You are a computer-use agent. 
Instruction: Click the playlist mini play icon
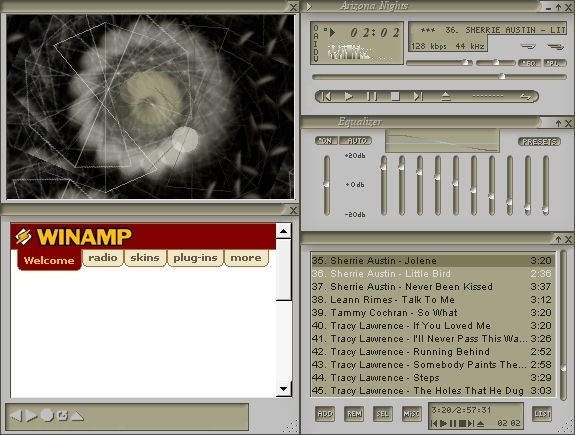click(x=443, y=423)
